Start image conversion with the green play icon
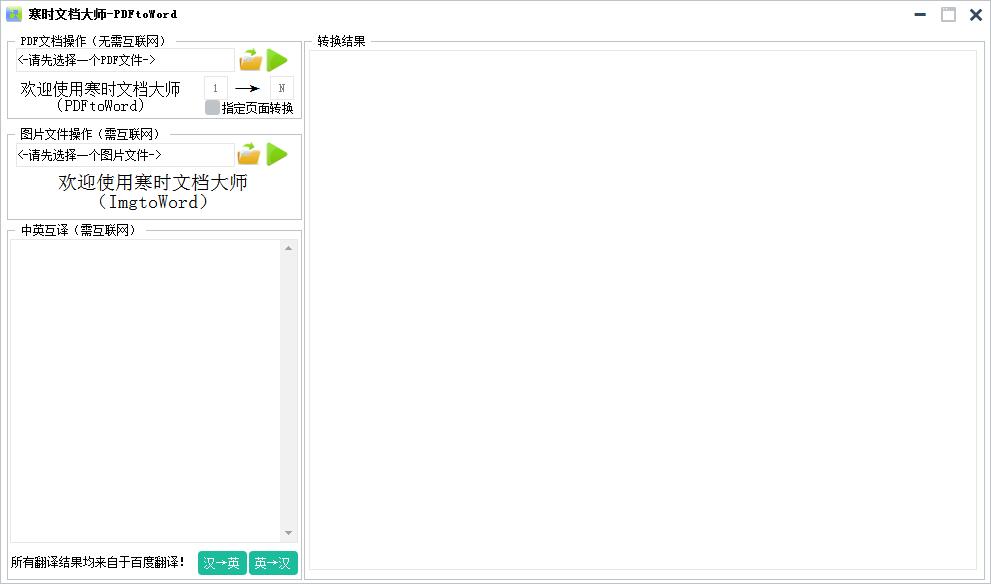 coord(277,154)
